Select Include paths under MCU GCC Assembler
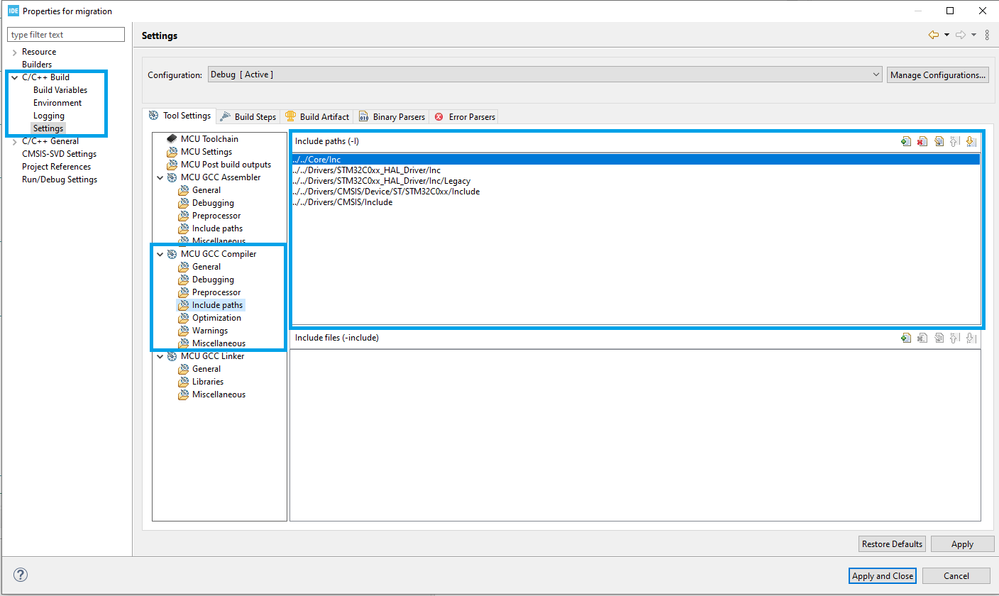This screenshot has width=999, height=596. point(217,228)
